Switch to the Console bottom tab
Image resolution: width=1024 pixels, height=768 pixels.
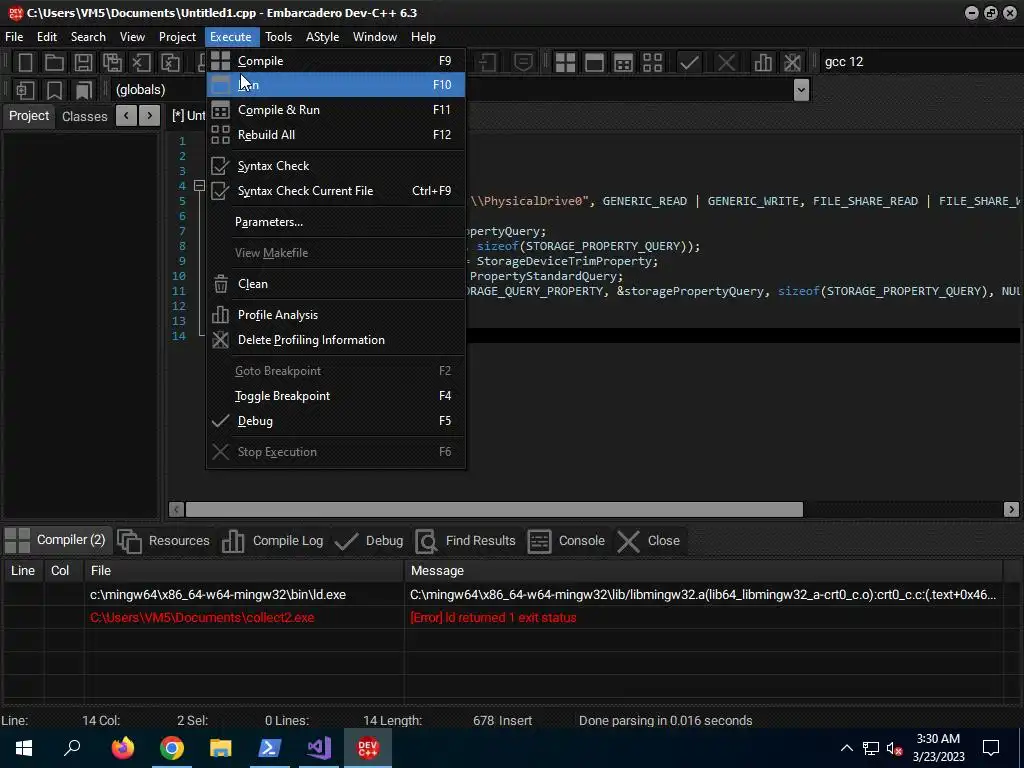pos(566,541)
